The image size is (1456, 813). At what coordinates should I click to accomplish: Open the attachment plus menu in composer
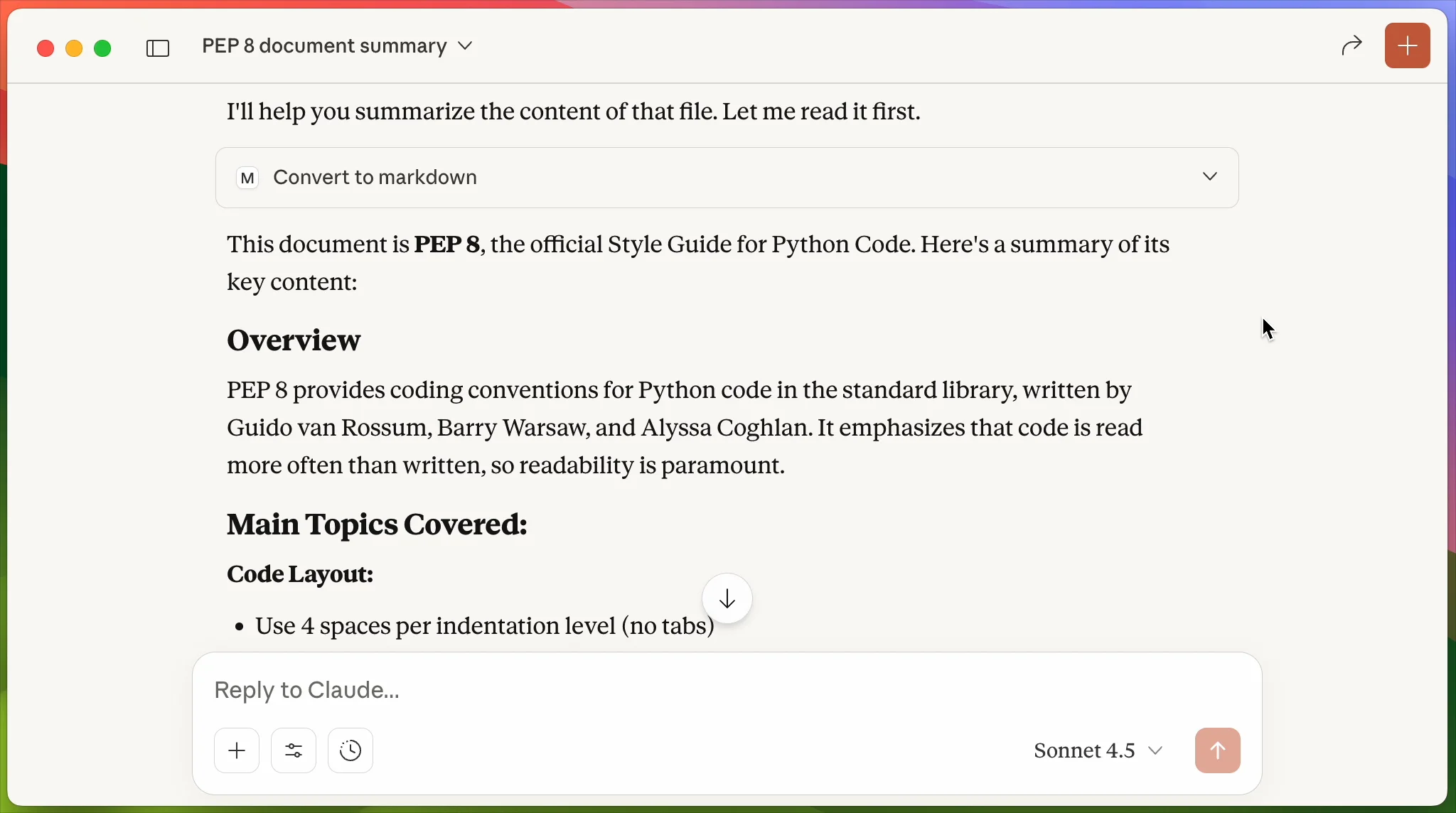tap(237, 750)
